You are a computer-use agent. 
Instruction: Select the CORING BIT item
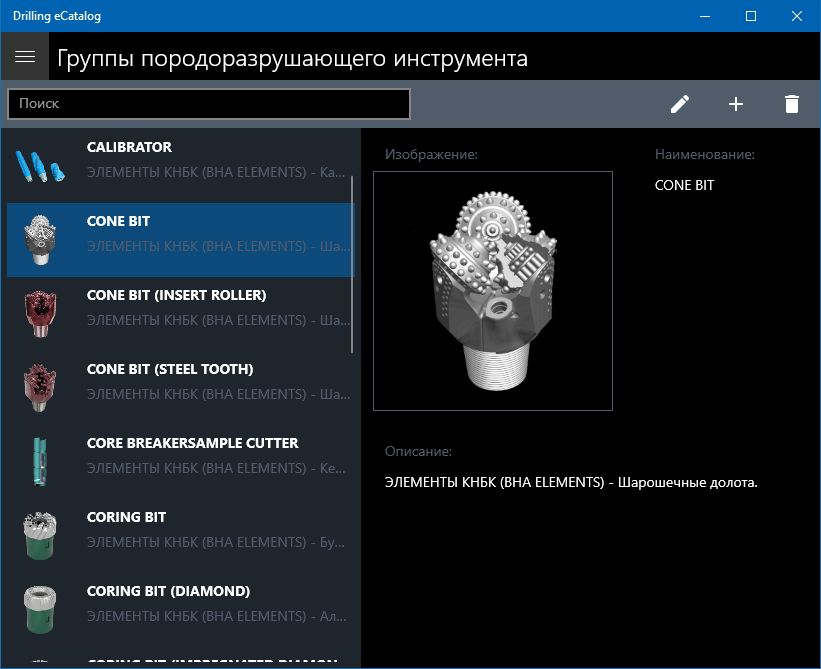[x=181, y=536]
